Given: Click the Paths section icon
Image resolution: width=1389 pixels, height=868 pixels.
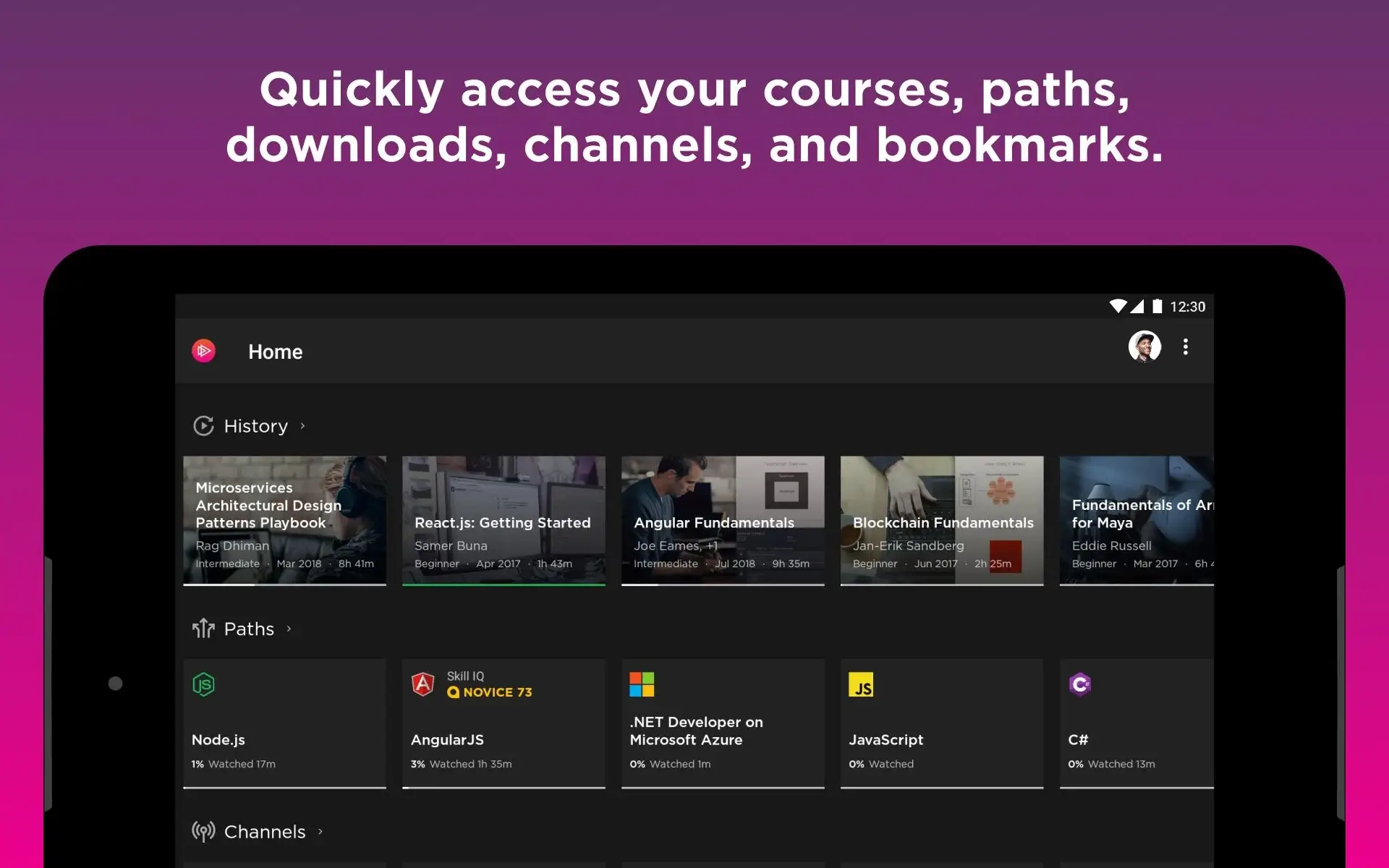Looking at the screenshot, I should click(203, 629).
